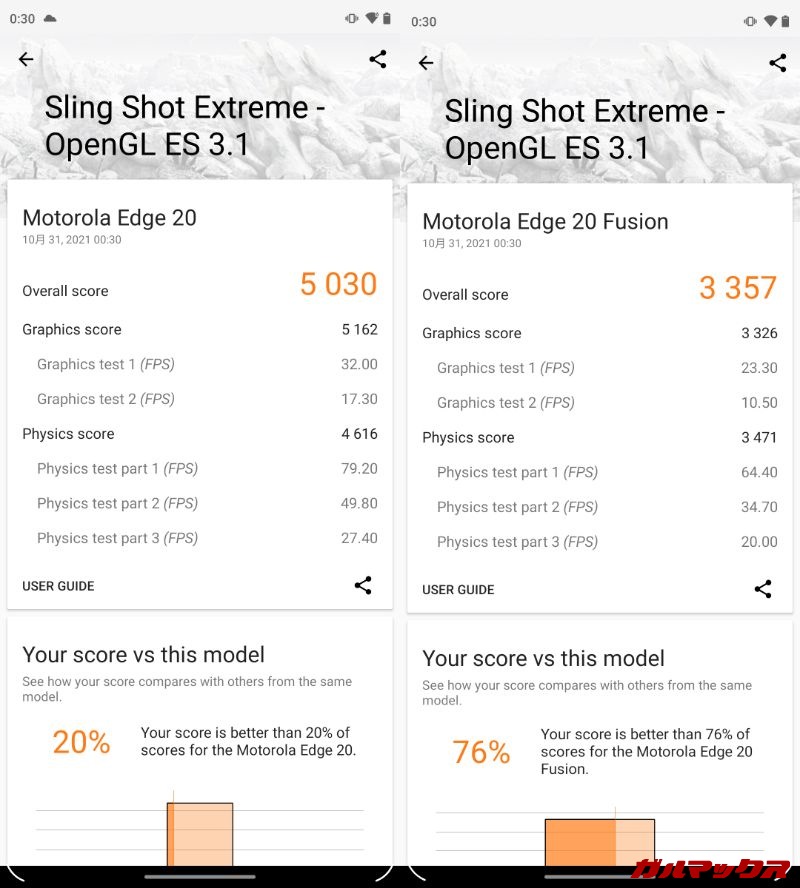Viewport: 800px width, 888px height.
Task: Tap cloud icon in left status bar
Action: point(50,19)
